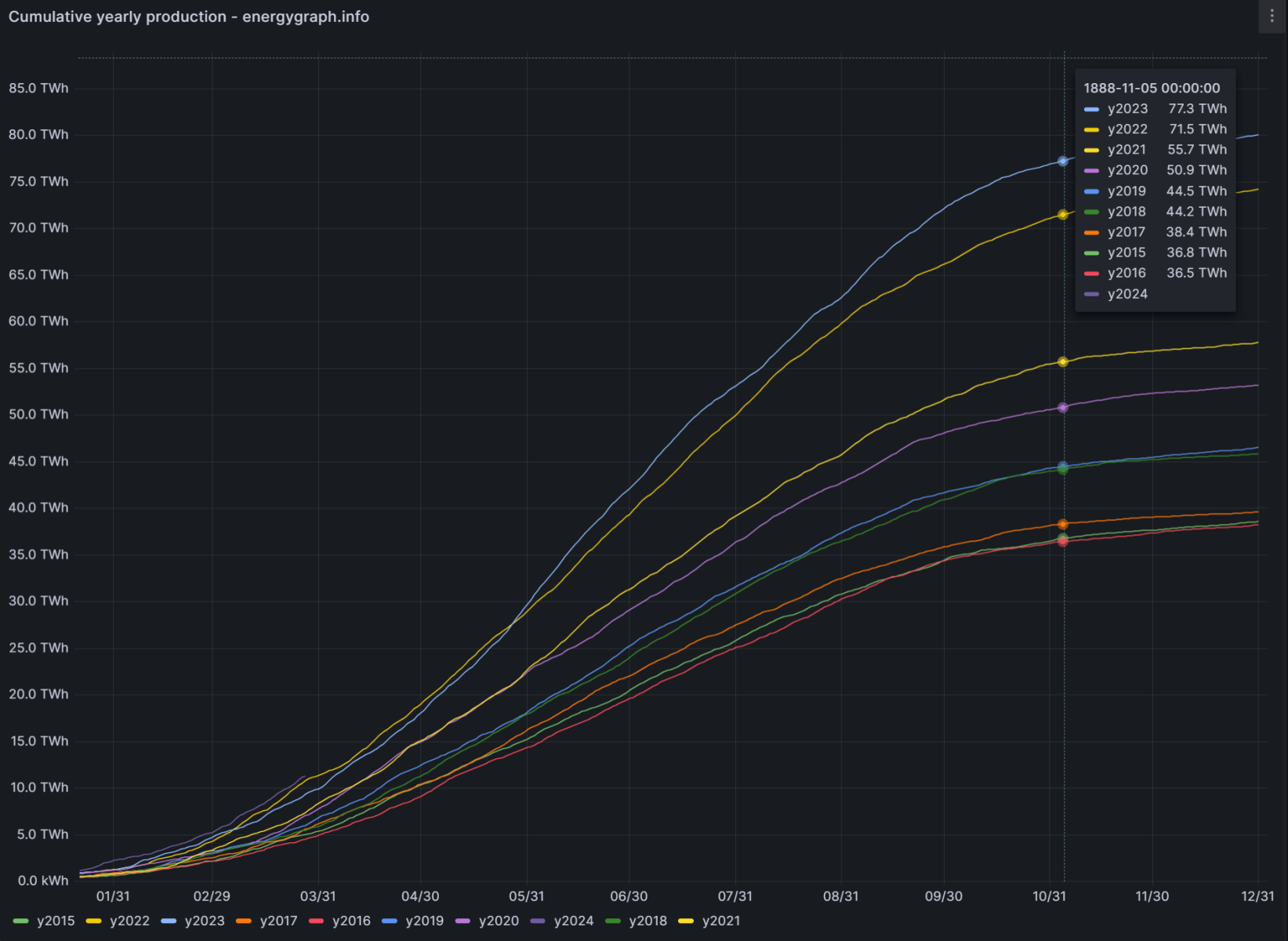
Task: Click the y2022 data point marker on chart
Action: (x=1063, y=215)
